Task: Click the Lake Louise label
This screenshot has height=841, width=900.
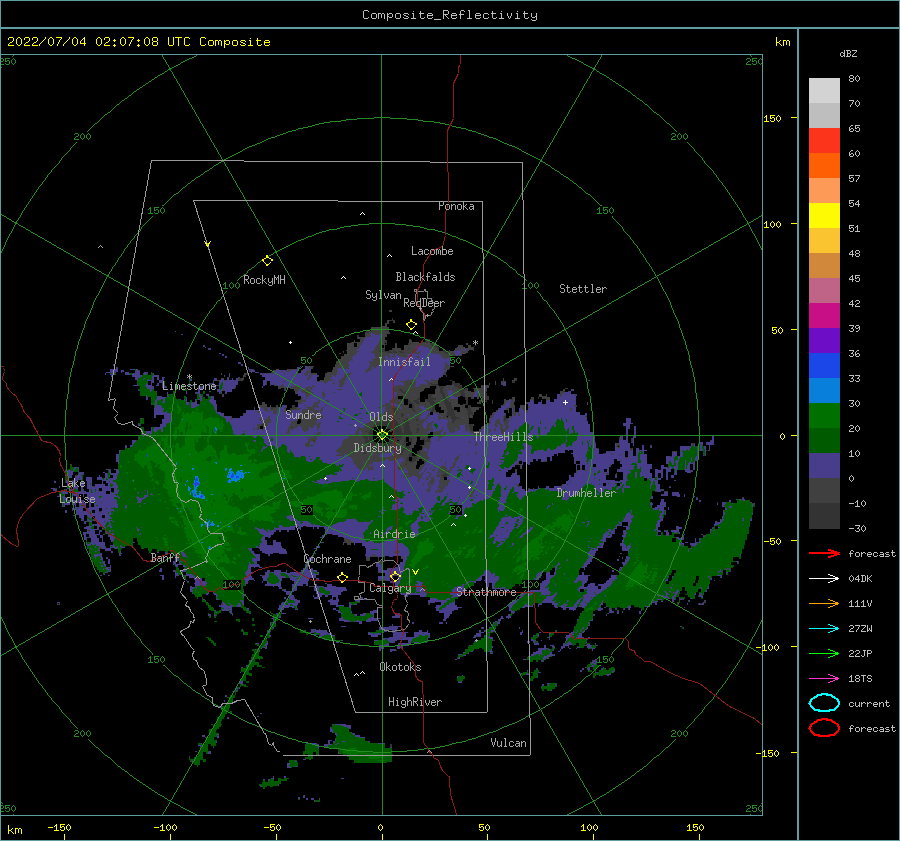Action: [77, 491]
